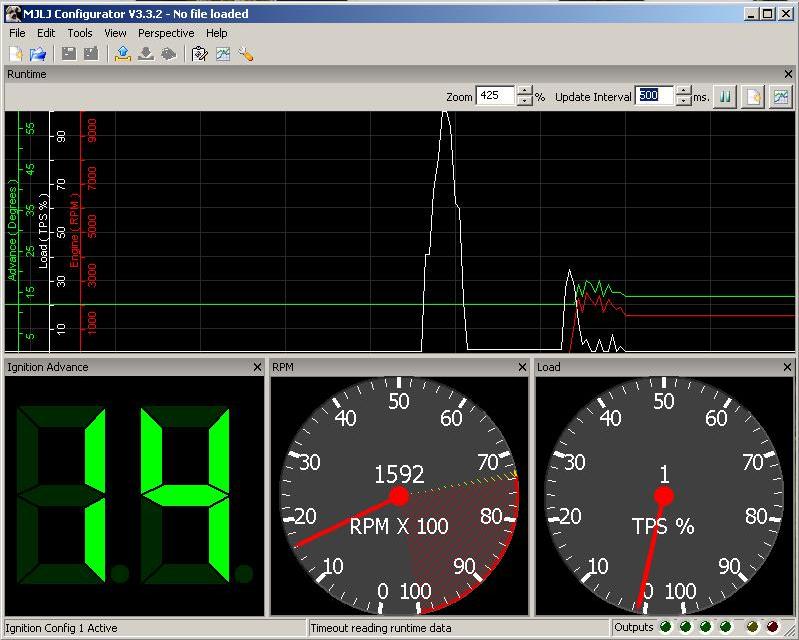The height and width of the screenshot is (640, 799).
Task: Click 'Timeout reading runtime data' status message
Action: [x=381, y=628]
